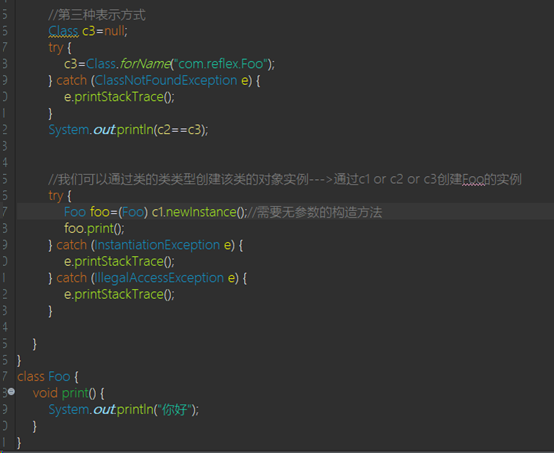
Task: Collapse the print() method fold marker
Action: tap(11, 392)
